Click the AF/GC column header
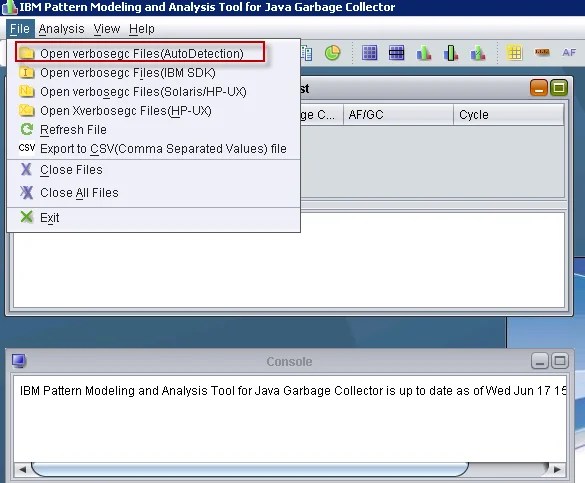 [398, 115]
